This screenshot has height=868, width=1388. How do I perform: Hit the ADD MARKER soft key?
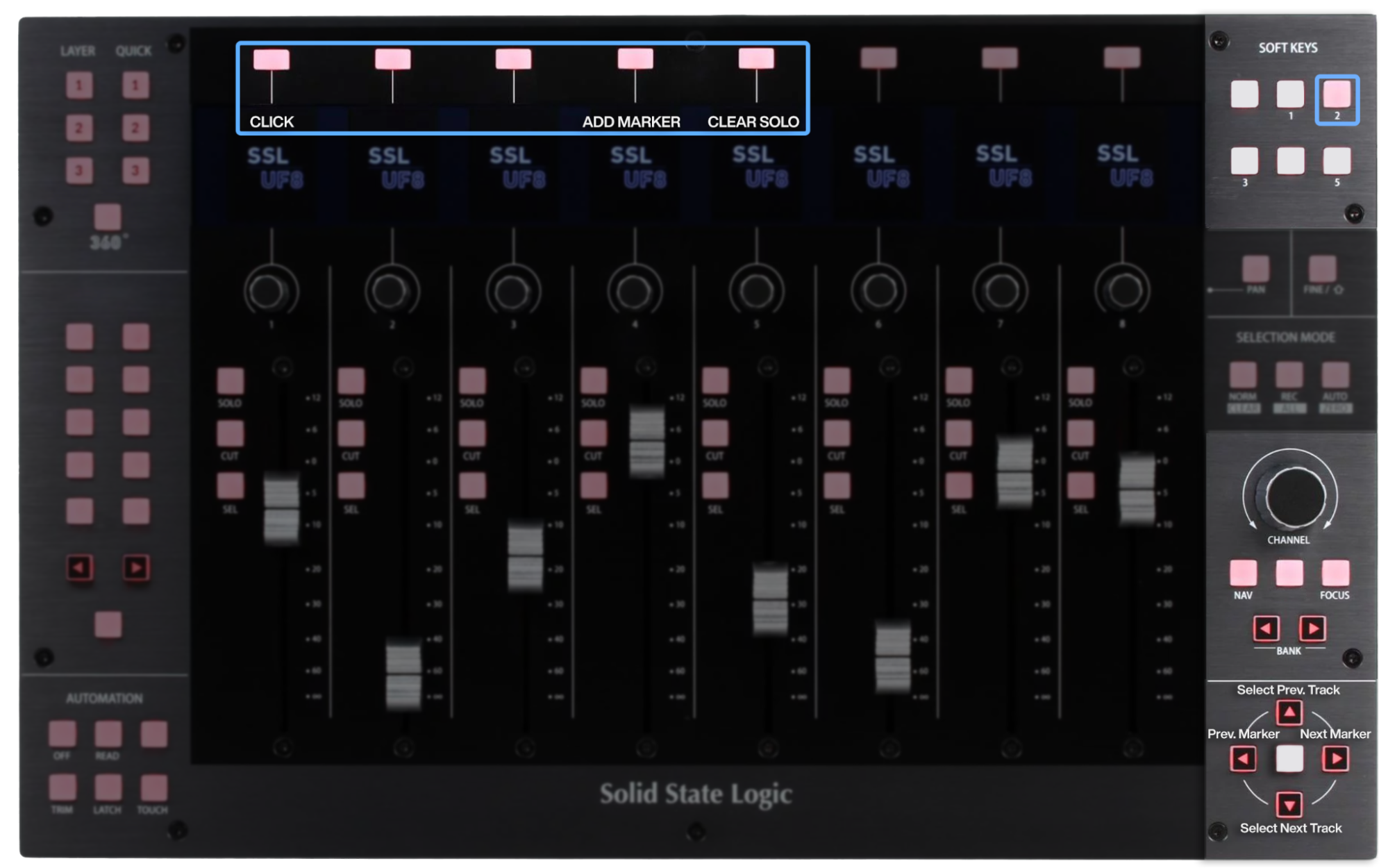coord(635,59)
